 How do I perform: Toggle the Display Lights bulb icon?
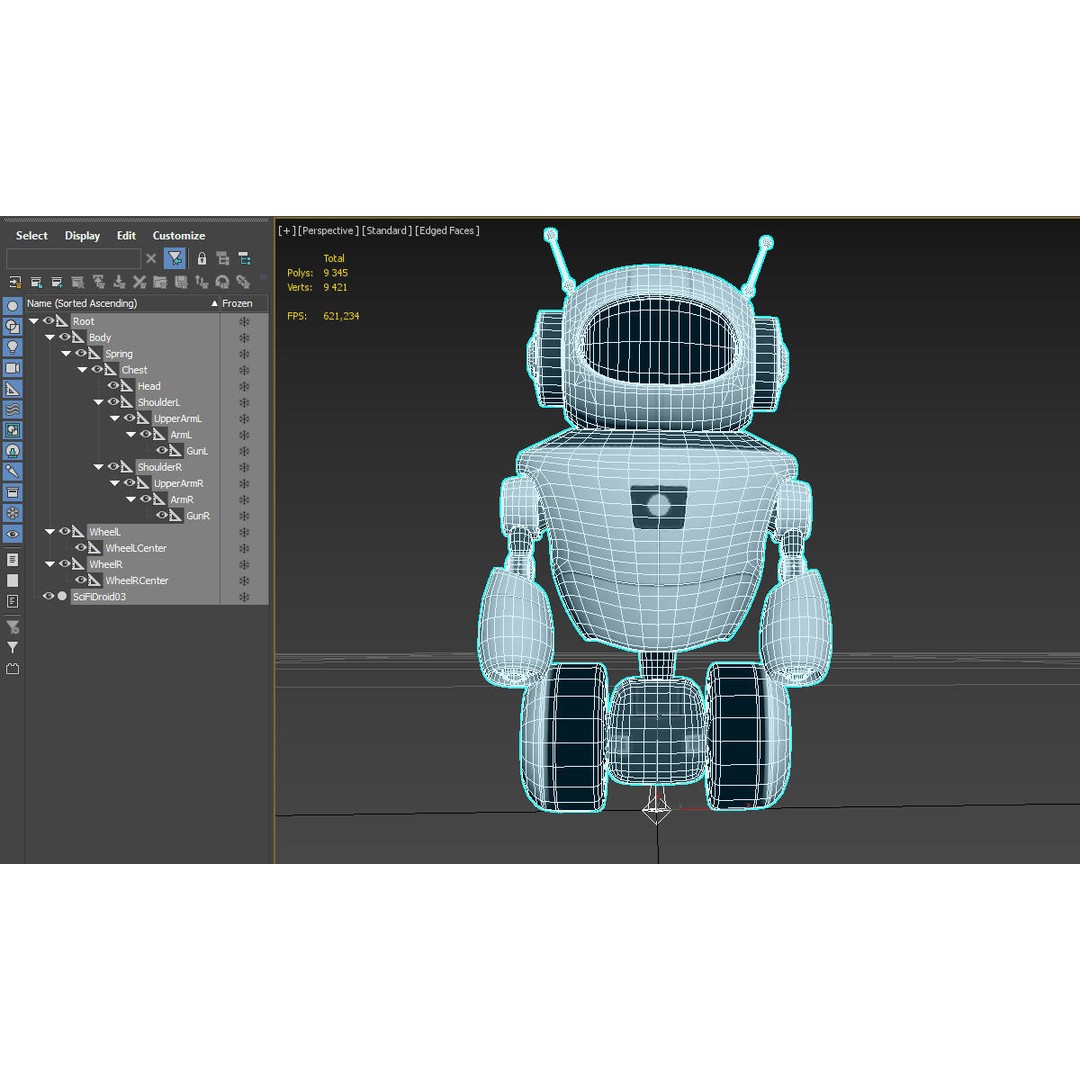coord(12,347)
